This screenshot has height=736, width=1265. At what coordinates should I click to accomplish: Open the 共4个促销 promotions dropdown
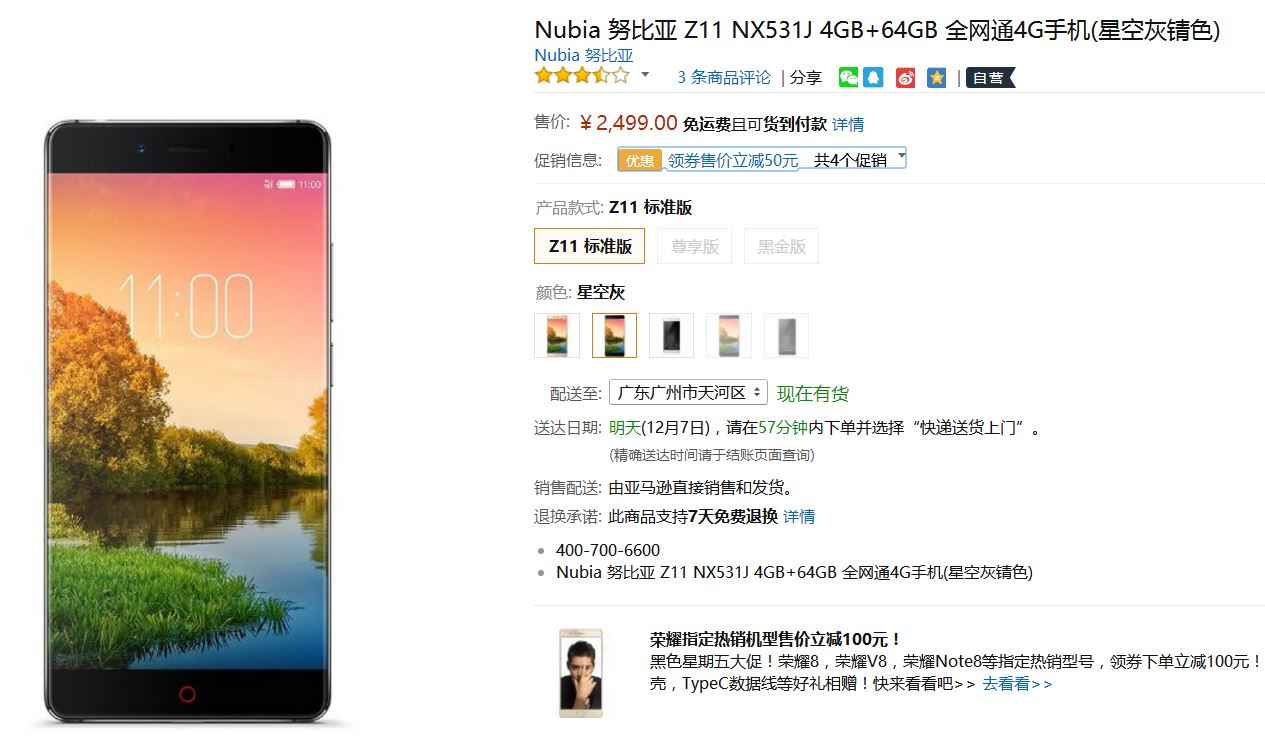pyautogui.click(x=859, y=159)
